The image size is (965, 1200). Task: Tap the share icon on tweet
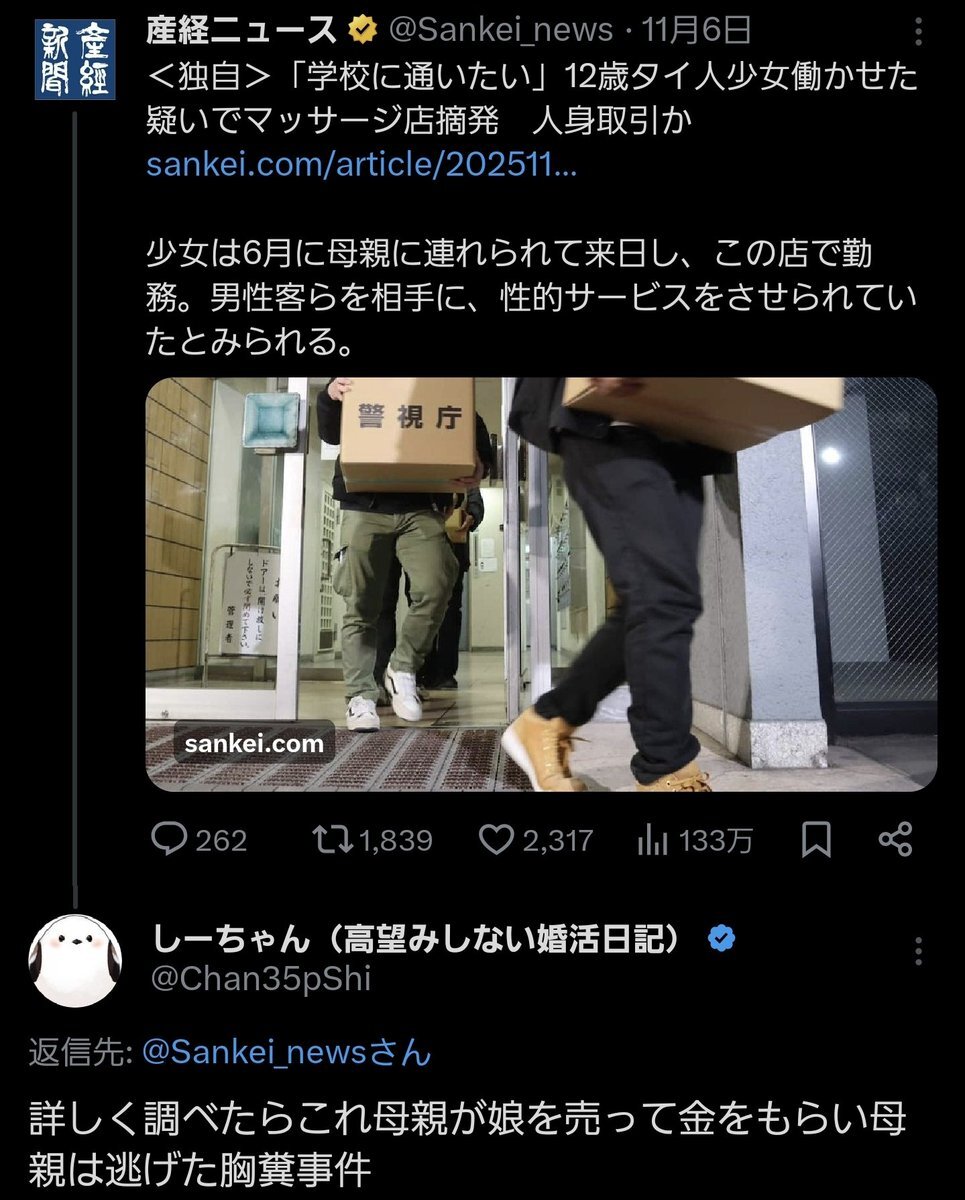point(895,839)
